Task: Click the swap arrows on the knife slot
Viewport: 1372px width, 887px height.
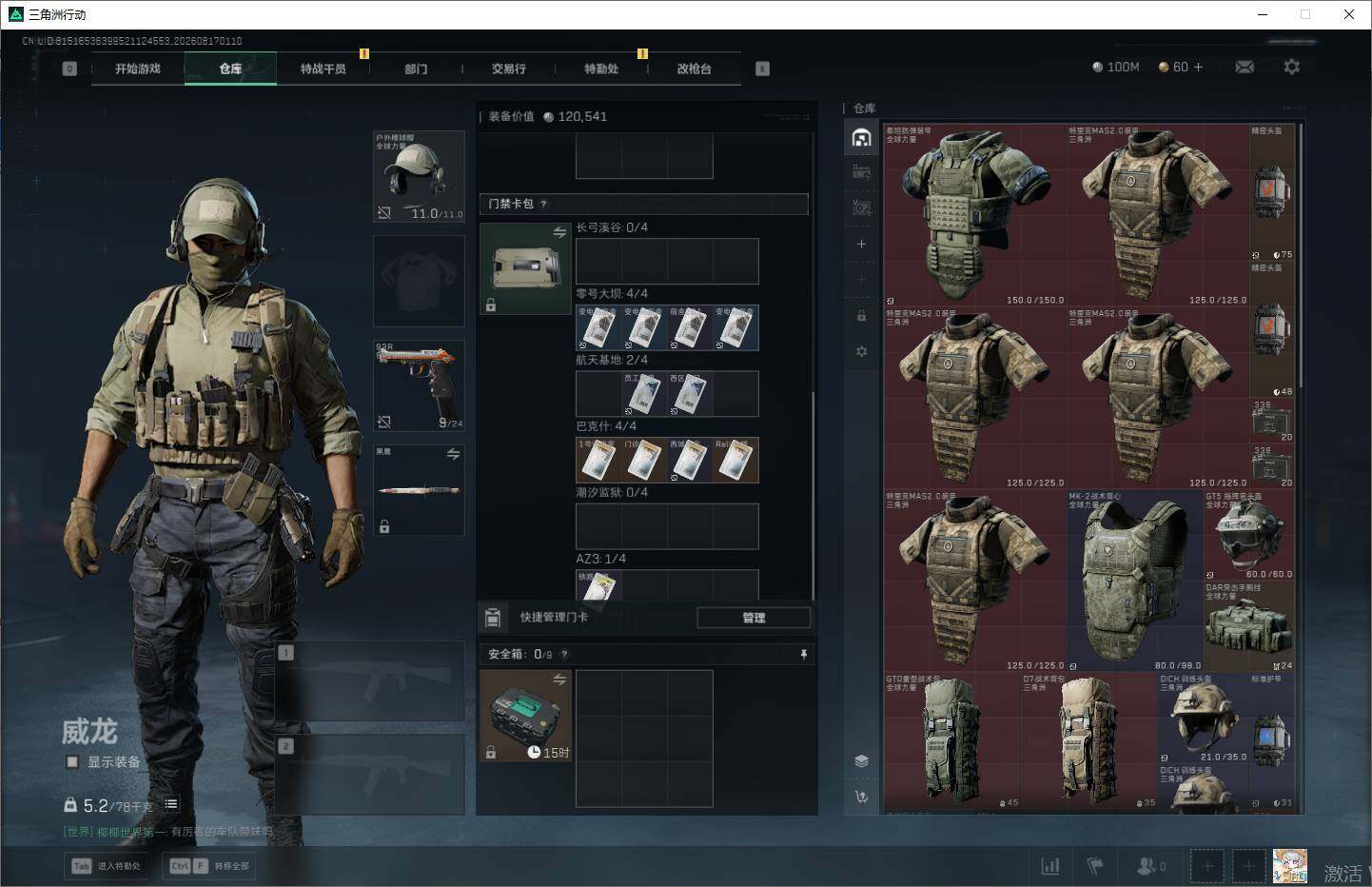Action: [453, 454]
